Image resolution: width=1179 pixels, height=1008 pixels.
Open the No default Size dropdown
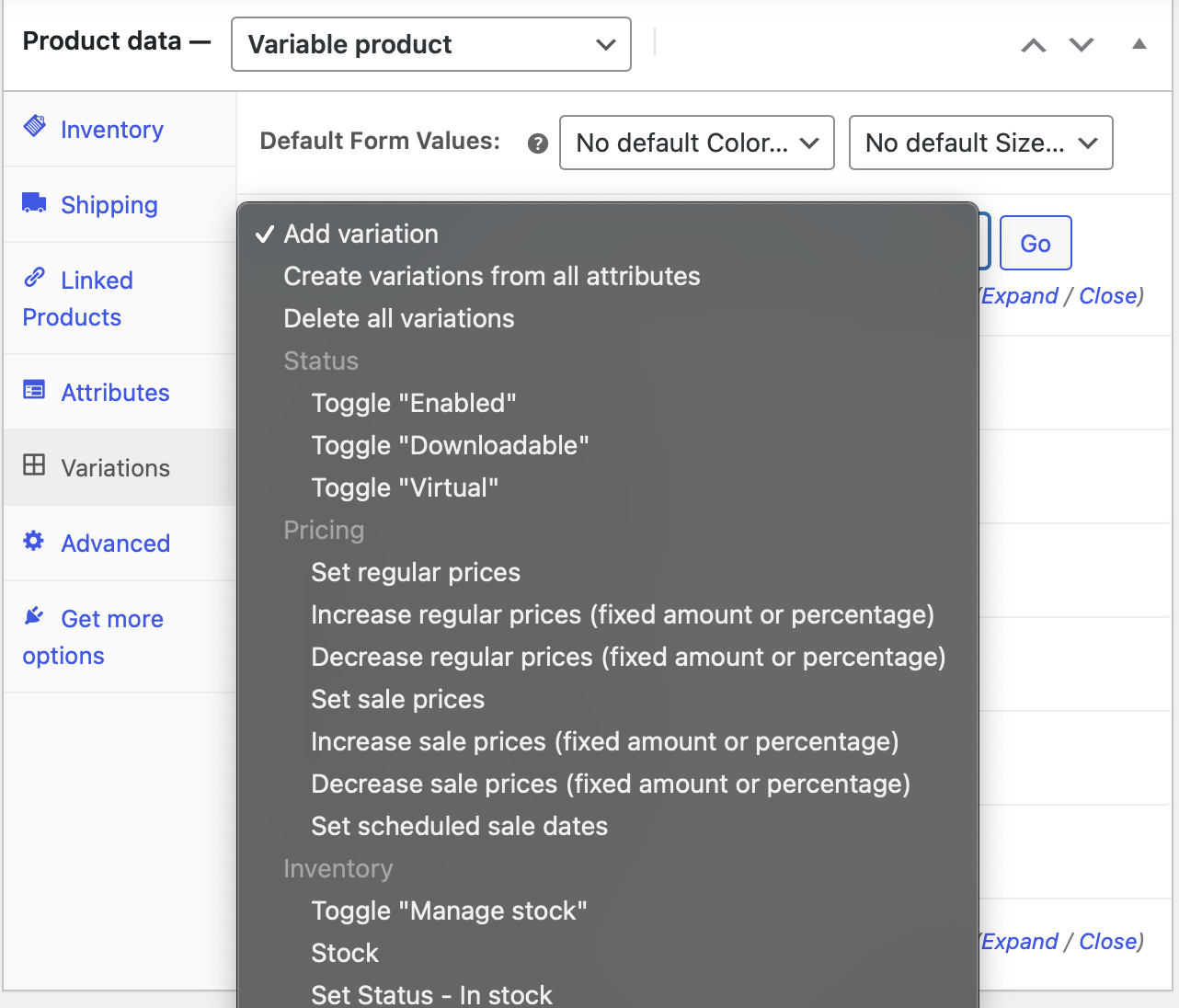pyautogui.click(x=981, y=143)
